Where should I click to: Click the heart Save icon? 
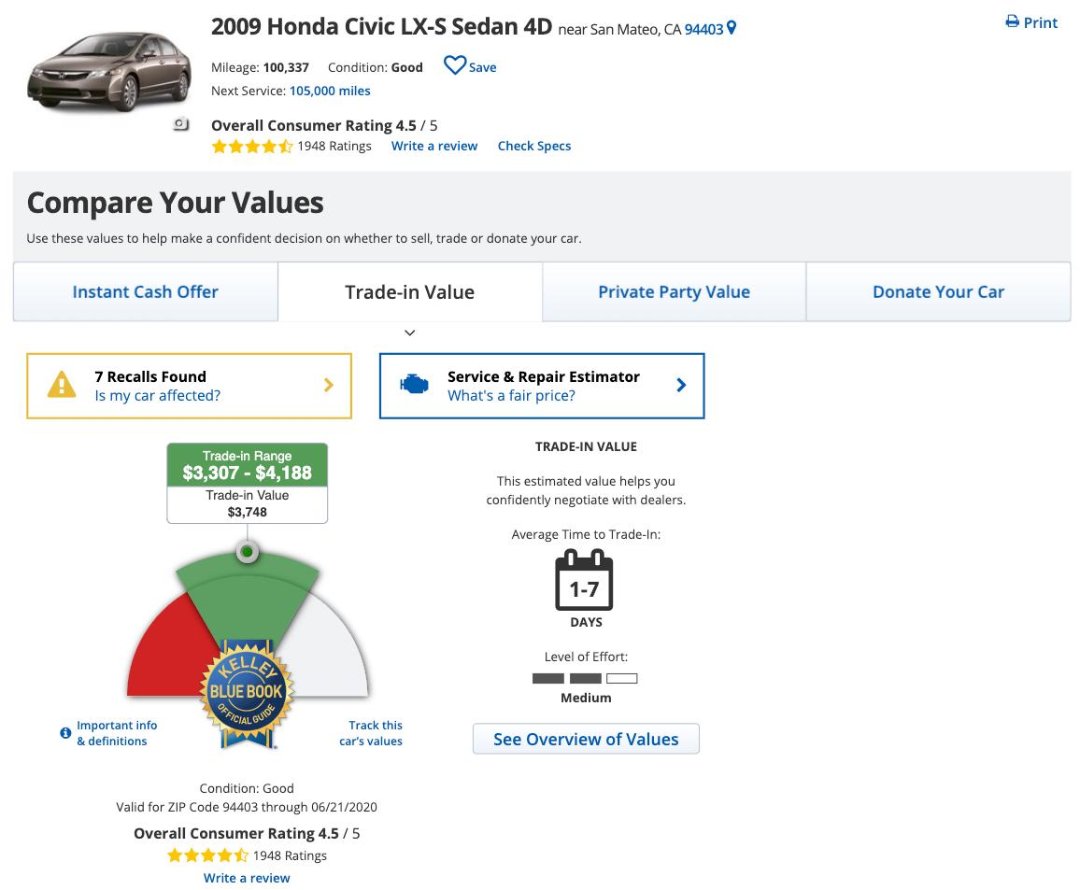pos(455,66)
